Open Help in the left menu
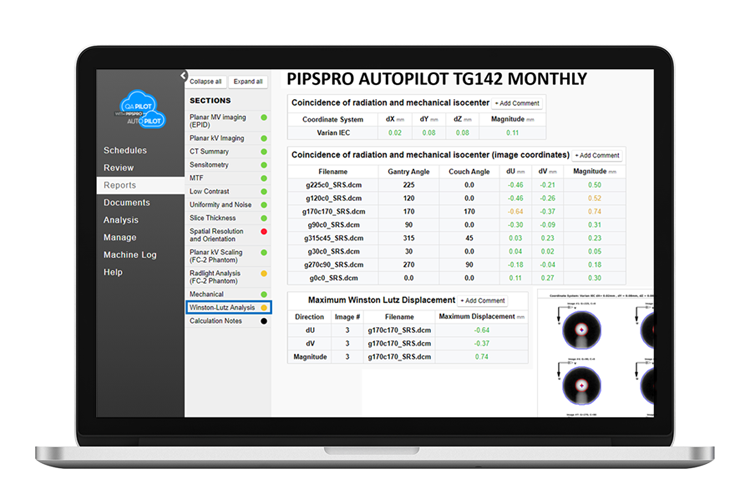This screenshot has width=750, height=500. (x=113, y=272)
